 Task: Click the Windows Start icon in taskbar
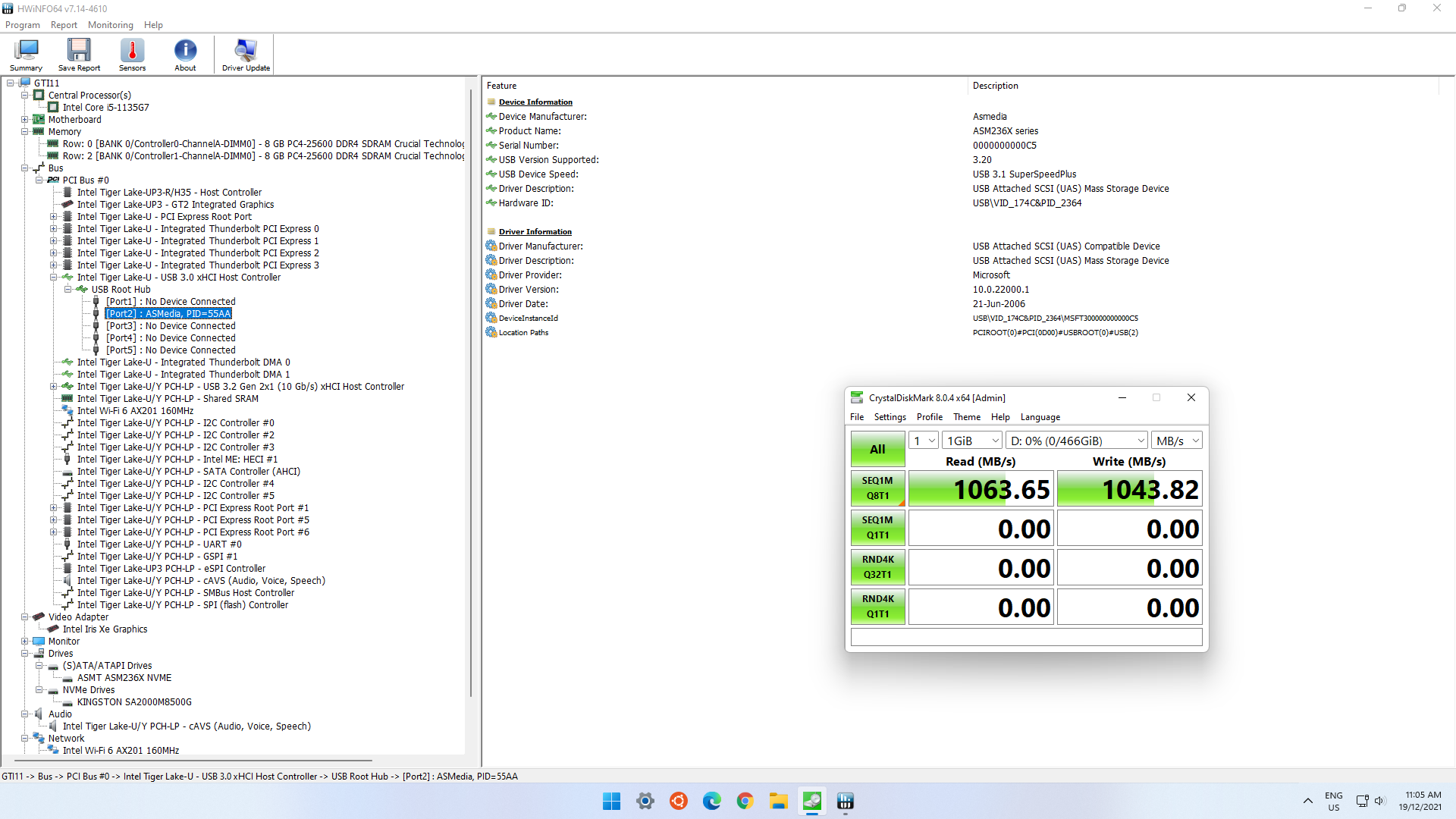tap(611, 801)
